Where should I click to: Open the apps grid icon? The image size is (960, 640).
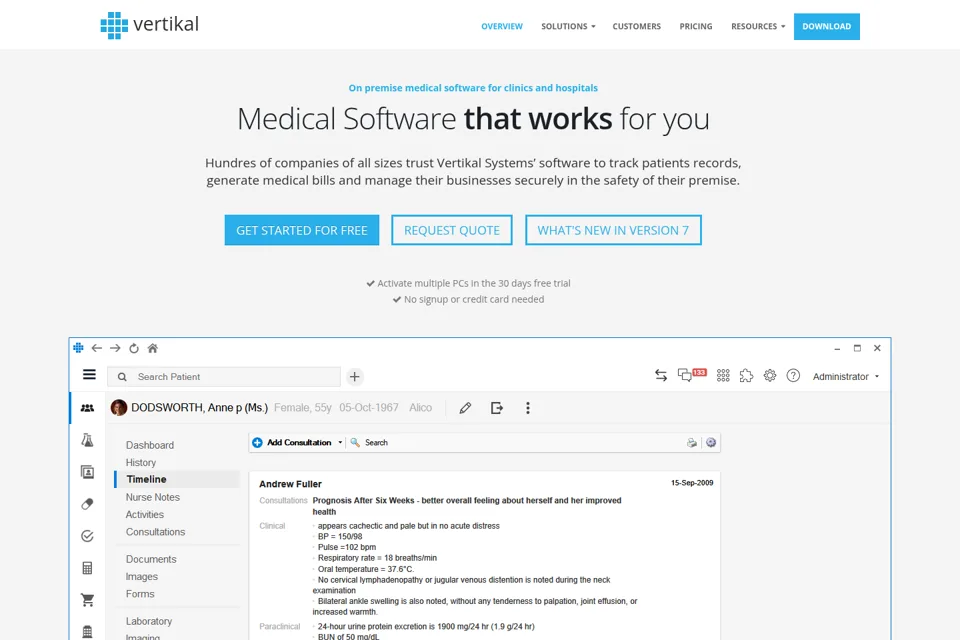click(723, 375)
